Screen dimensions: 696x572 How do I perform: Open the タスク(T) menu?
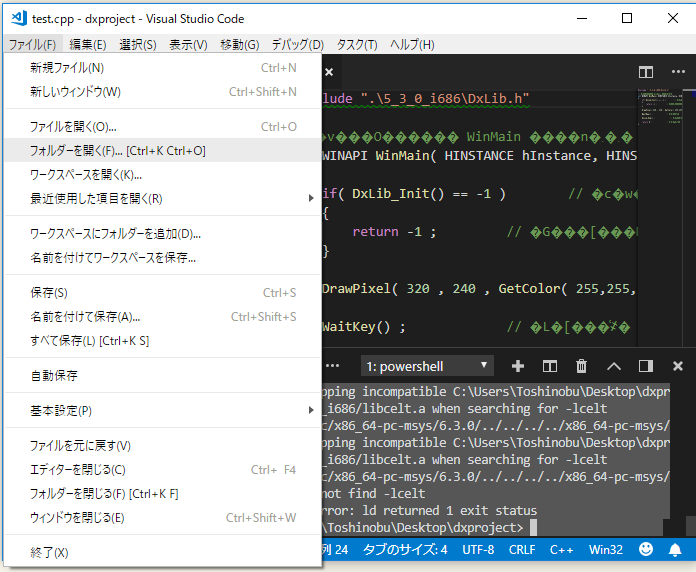[357, 44]
